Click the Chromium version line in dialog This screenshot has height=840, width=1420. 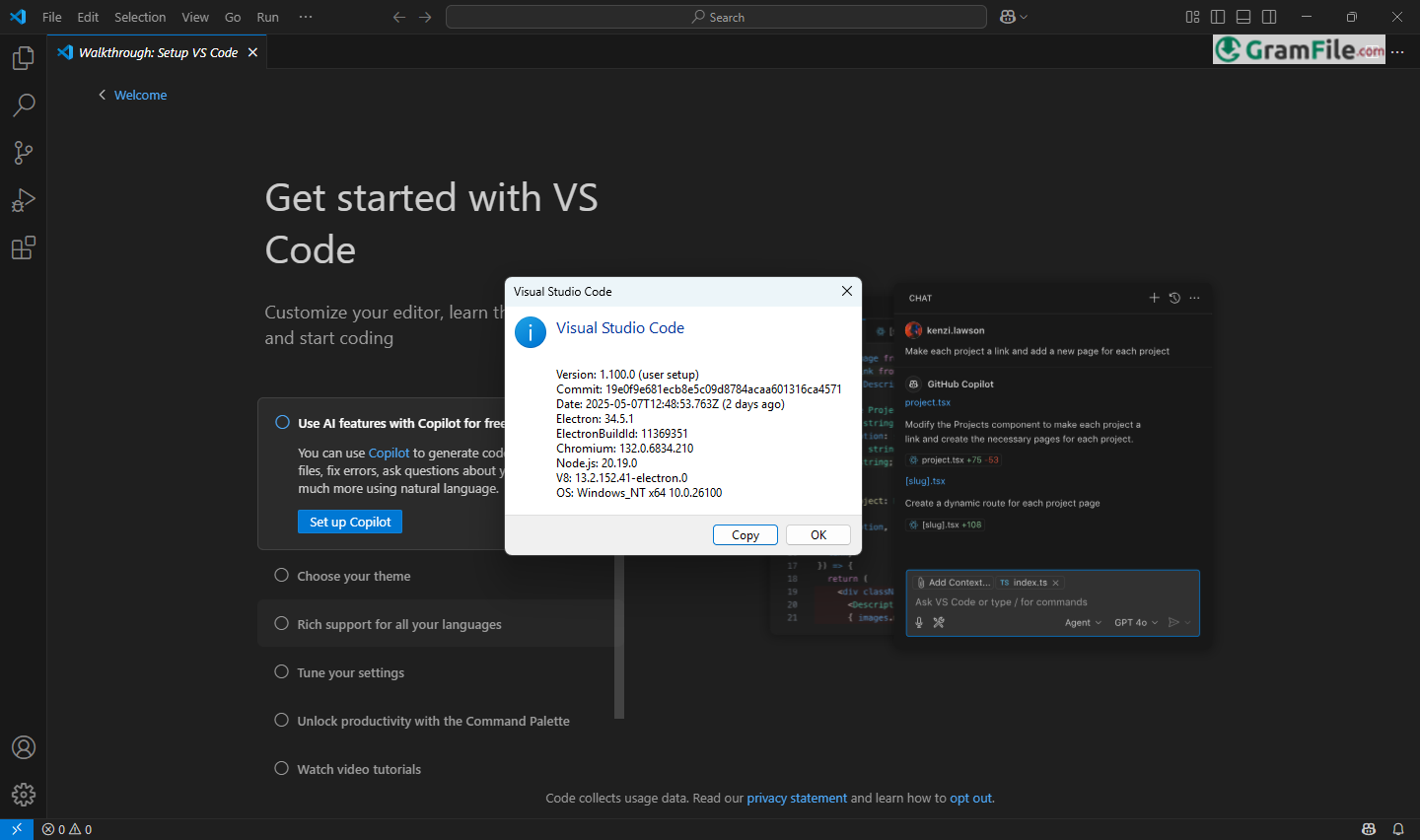pyautogui.click(x=624, y=449)
